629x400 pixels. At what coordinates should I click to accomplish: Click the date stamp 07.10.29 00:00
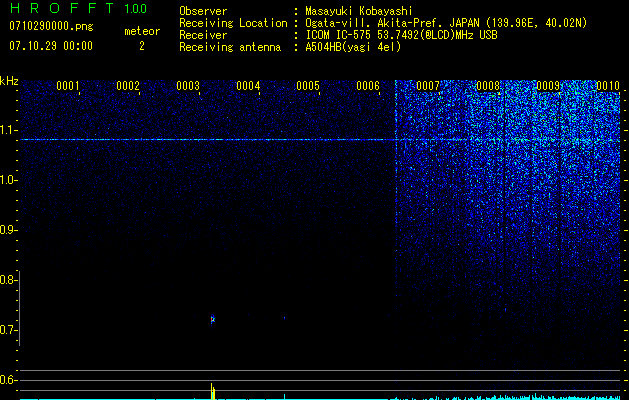click(51, 46)
